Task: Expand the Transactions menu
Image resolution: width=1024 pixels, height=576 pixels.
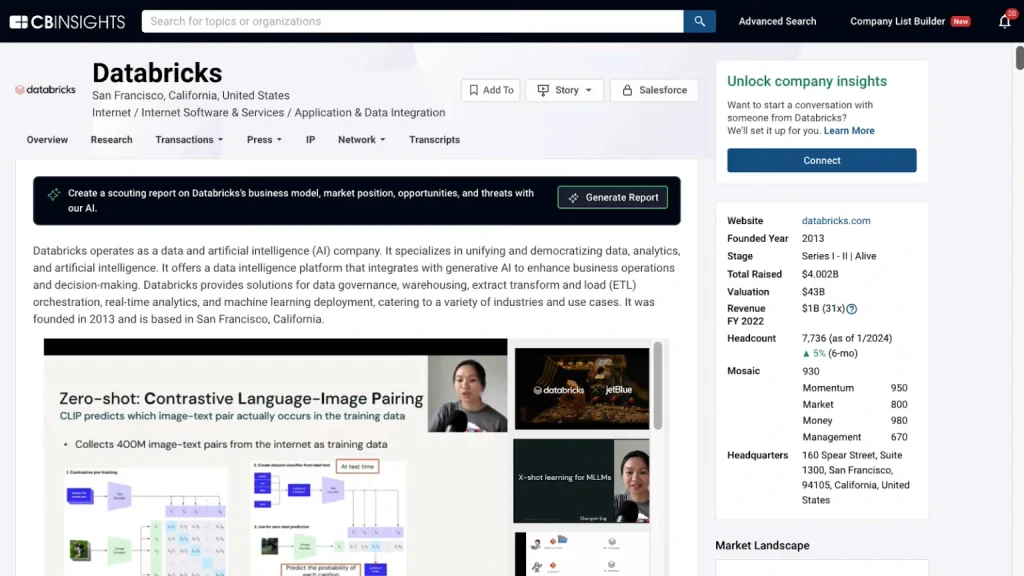Action: pos(188,140)
